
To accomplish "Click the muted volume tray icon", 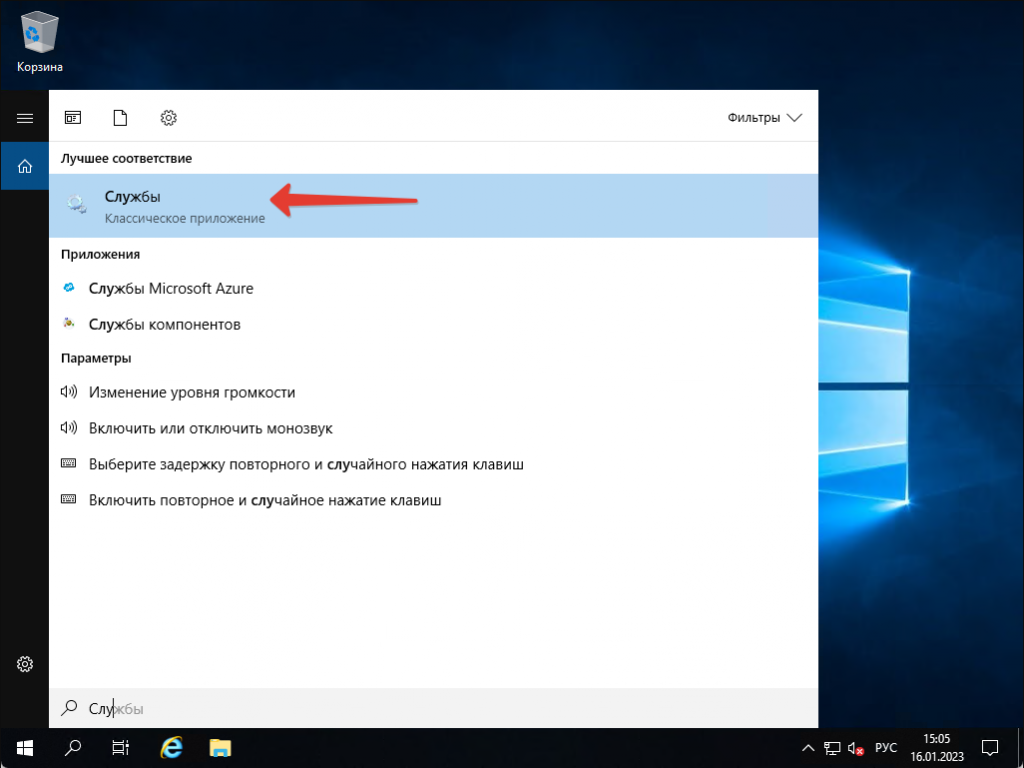I will pos(856,748).
